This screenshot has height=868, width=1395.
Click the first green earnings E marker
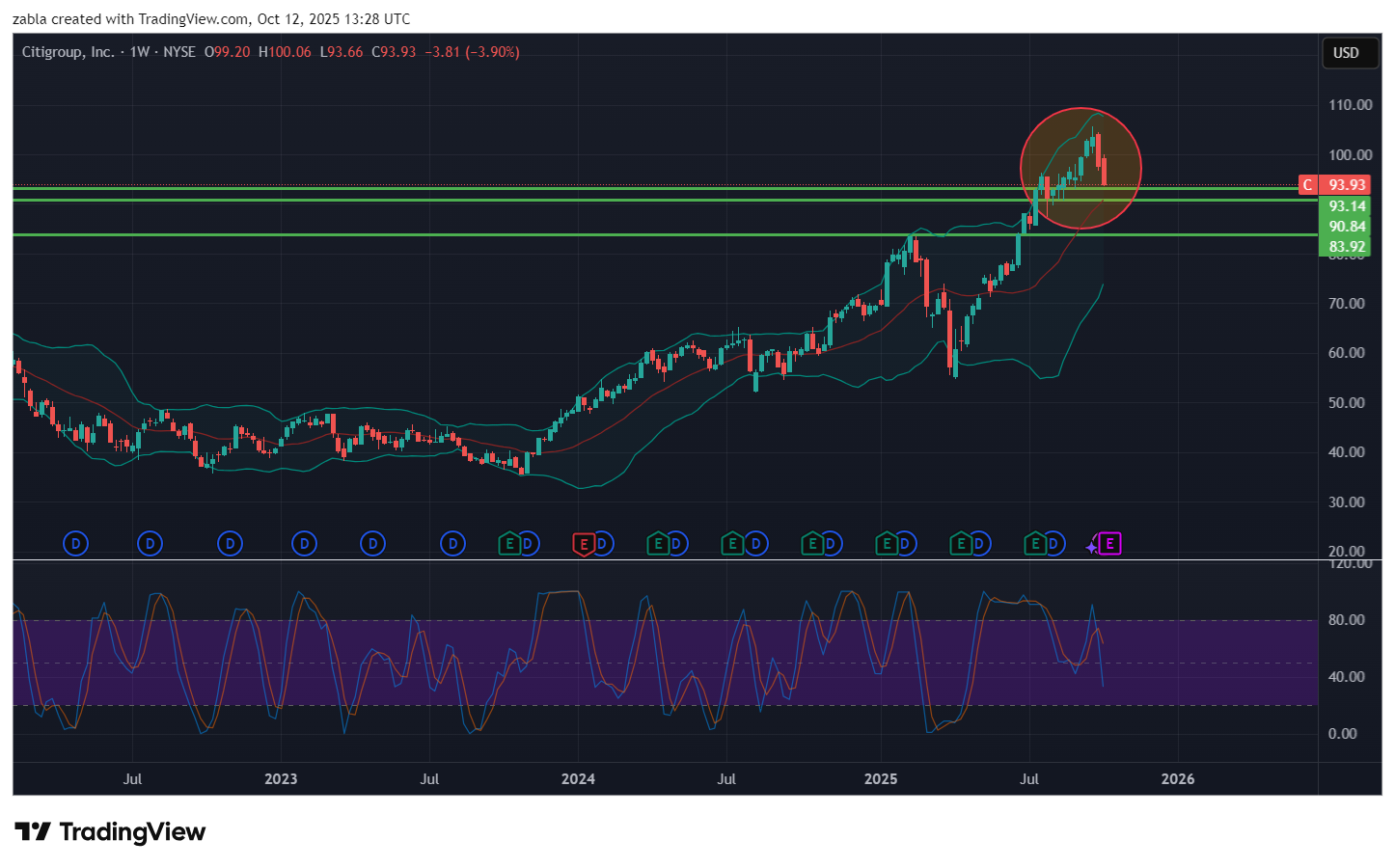[509, 544]
